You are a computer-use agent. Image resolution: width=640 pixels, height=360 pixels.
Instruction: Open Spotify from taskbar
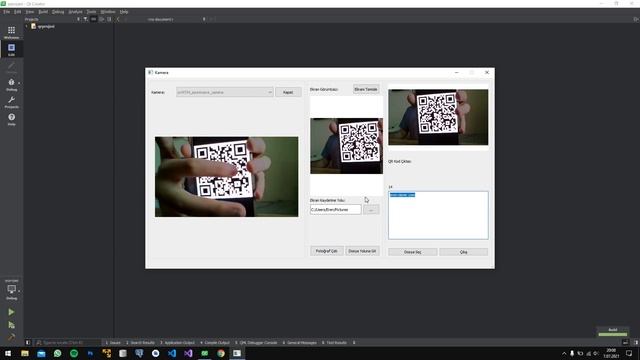74,353
